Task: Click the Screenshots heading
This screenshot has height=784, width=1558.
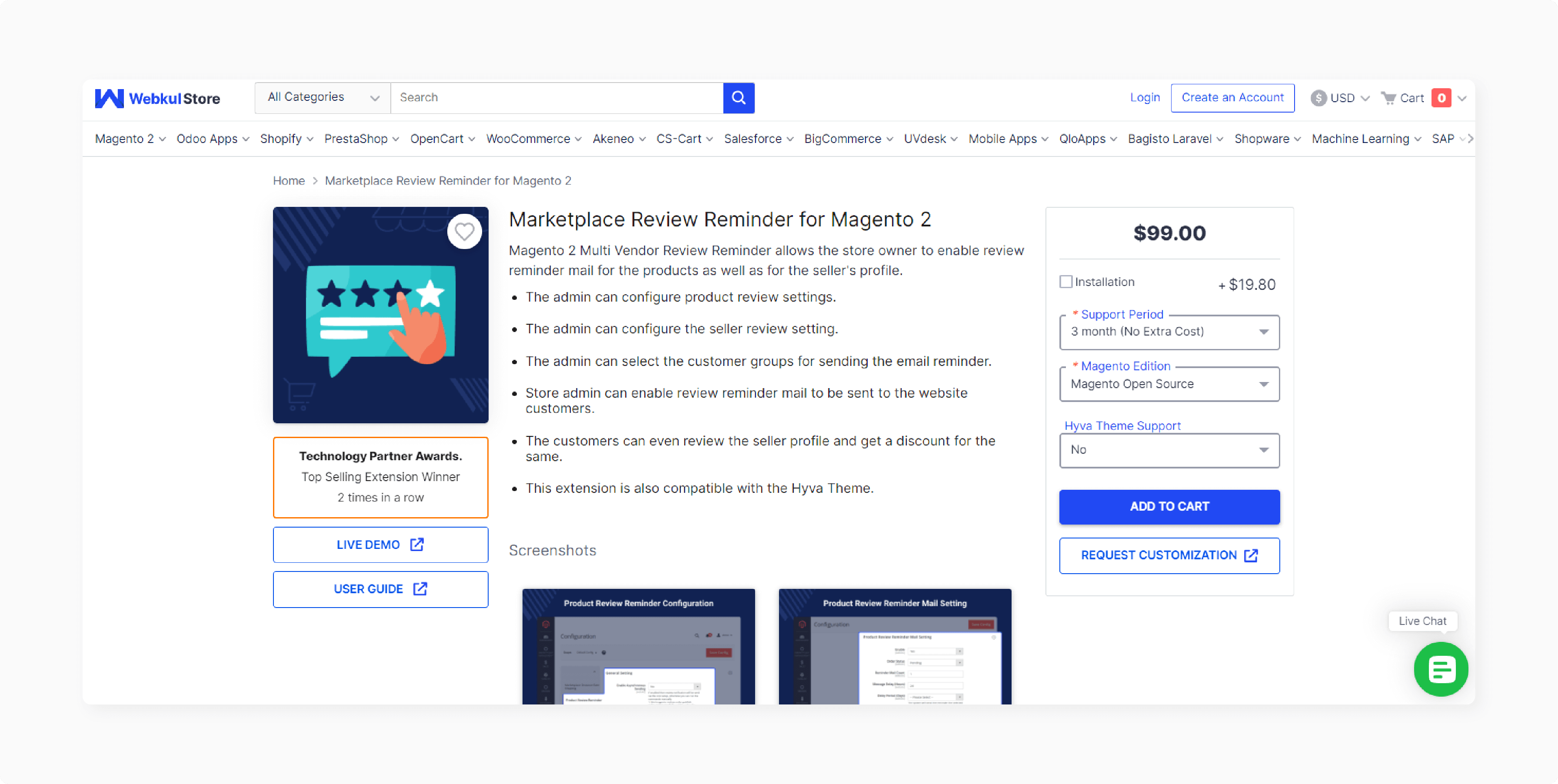Action: [552, 550]
